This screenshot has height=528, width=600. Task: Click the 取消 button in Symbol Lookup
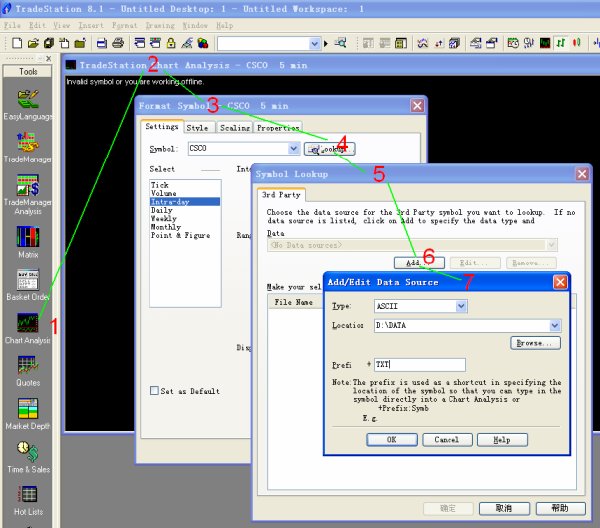(504, 508)
